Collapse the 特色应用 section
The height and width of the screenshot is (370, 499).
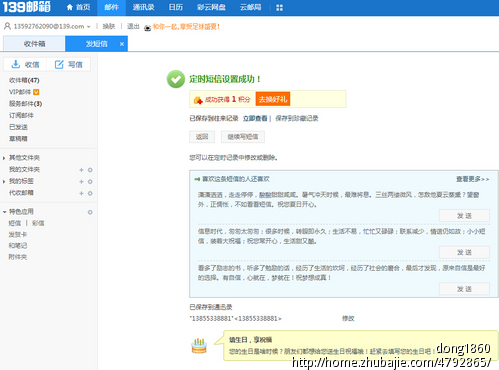(4, 212)
